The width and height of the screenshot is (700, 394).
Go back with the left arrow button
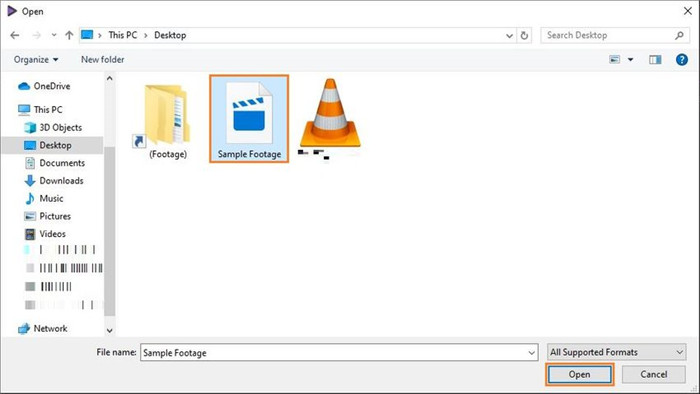(x=15, y=35)
